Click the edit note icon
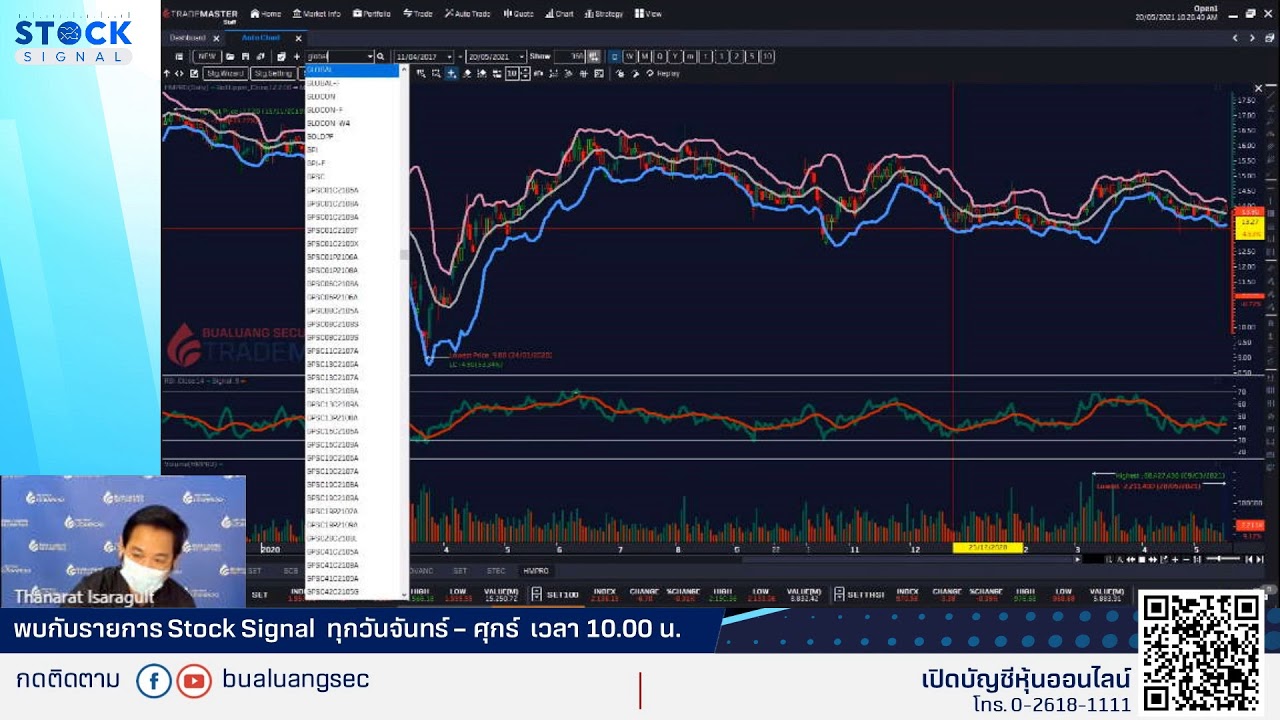The width and height of the screenshot is (1280, 720). click(194, 73)
